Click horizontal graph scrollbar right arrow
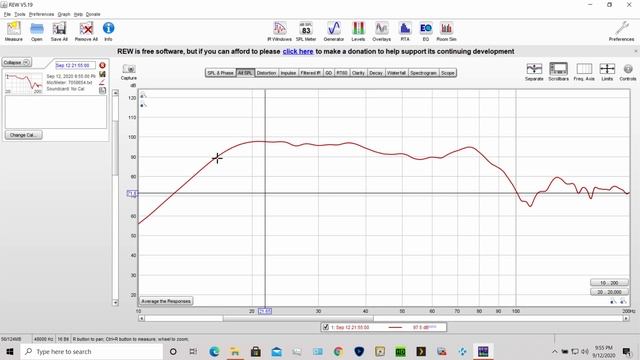This screenshot has height=360, width=640. (626, 318)
